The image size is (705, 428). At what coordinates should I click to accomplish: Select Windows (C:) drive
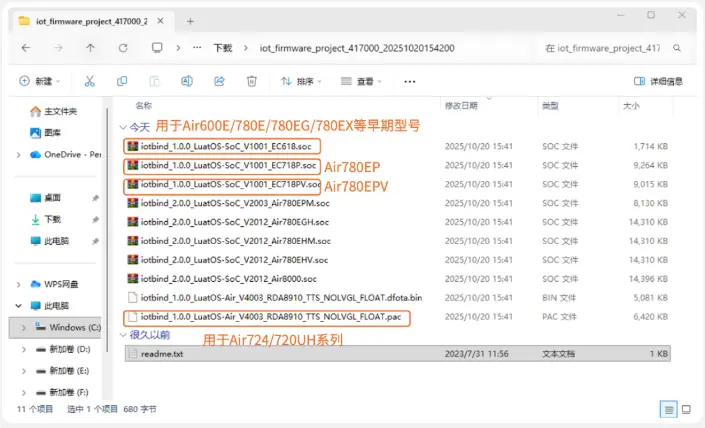click(x=68, y=327)
